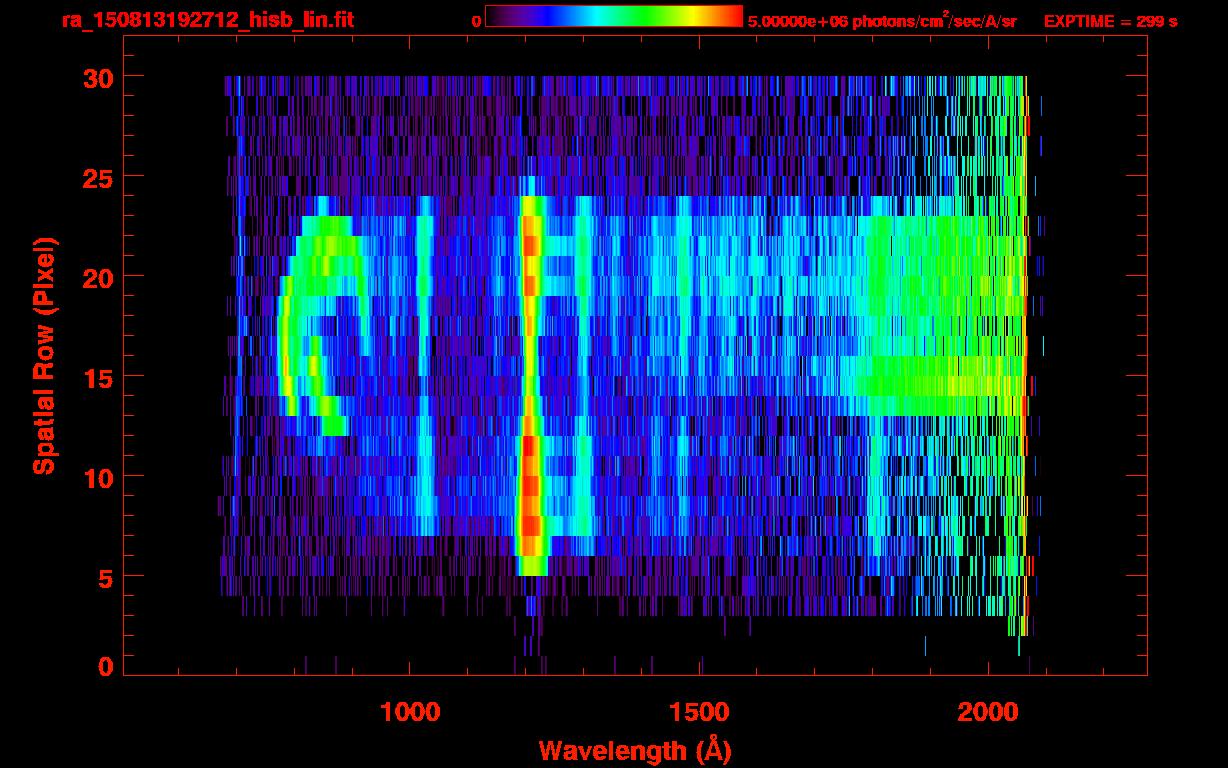Click the 2000 wavelength tick label
The image size is (1228, 768).
pyautogui.click(x=988, y=711)
